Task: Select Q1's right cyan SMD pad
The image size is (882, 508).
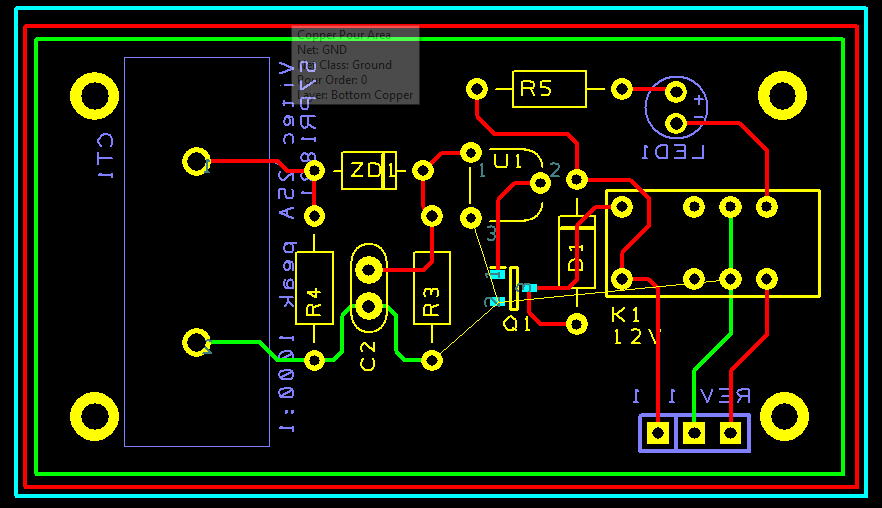Action: 529,288
